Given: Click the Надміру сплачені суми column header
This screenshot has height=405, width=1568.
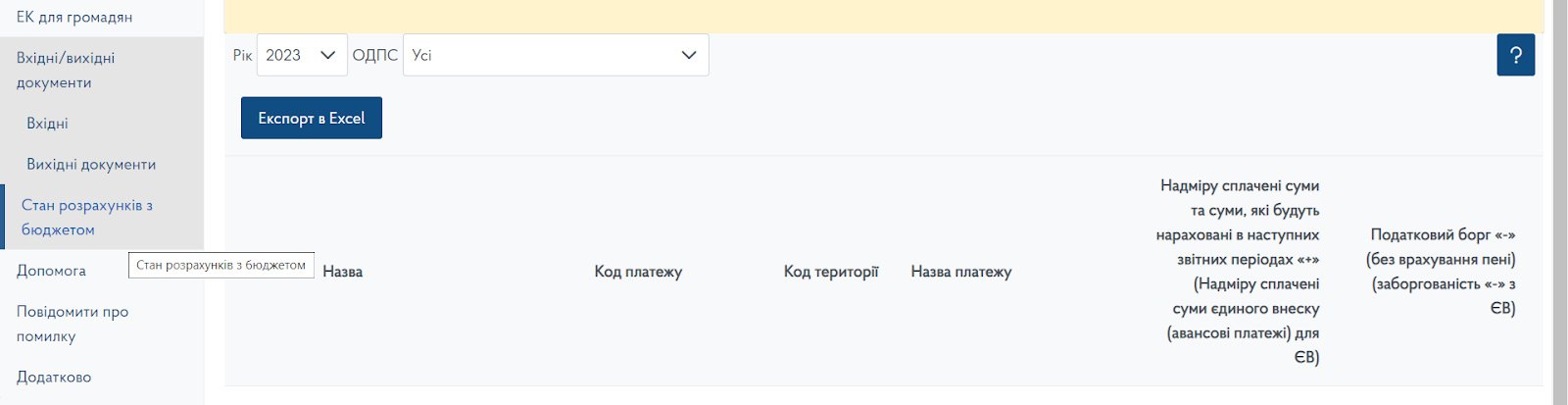Looking at the screenshot, I should (1238, 272).
